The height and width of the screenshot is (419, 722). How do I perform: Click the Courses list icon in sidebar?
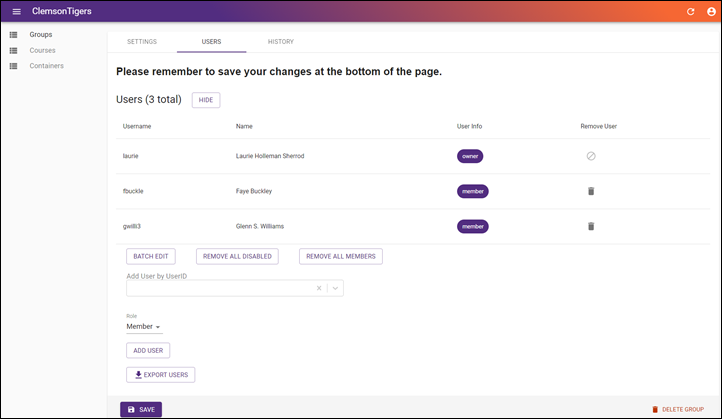coord(13,51)
